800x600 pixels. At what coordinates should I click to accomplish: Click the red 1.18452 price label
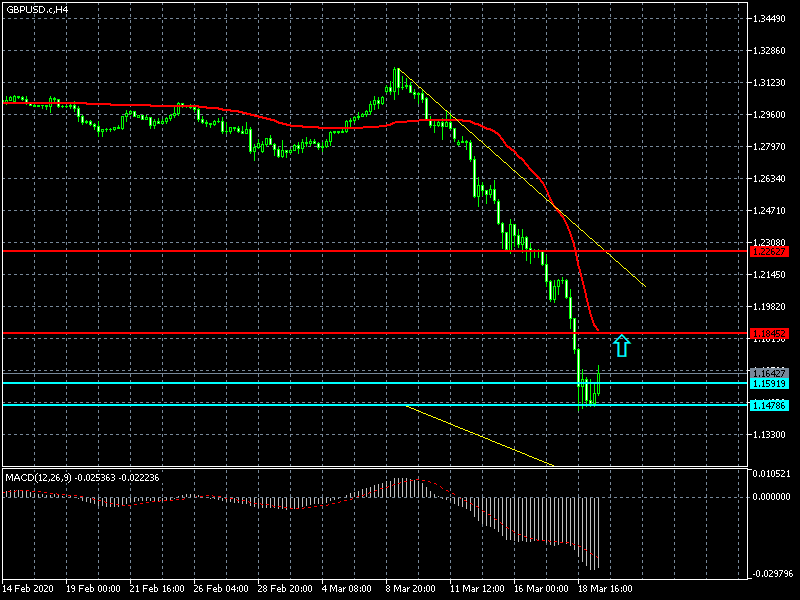point(771,332)
